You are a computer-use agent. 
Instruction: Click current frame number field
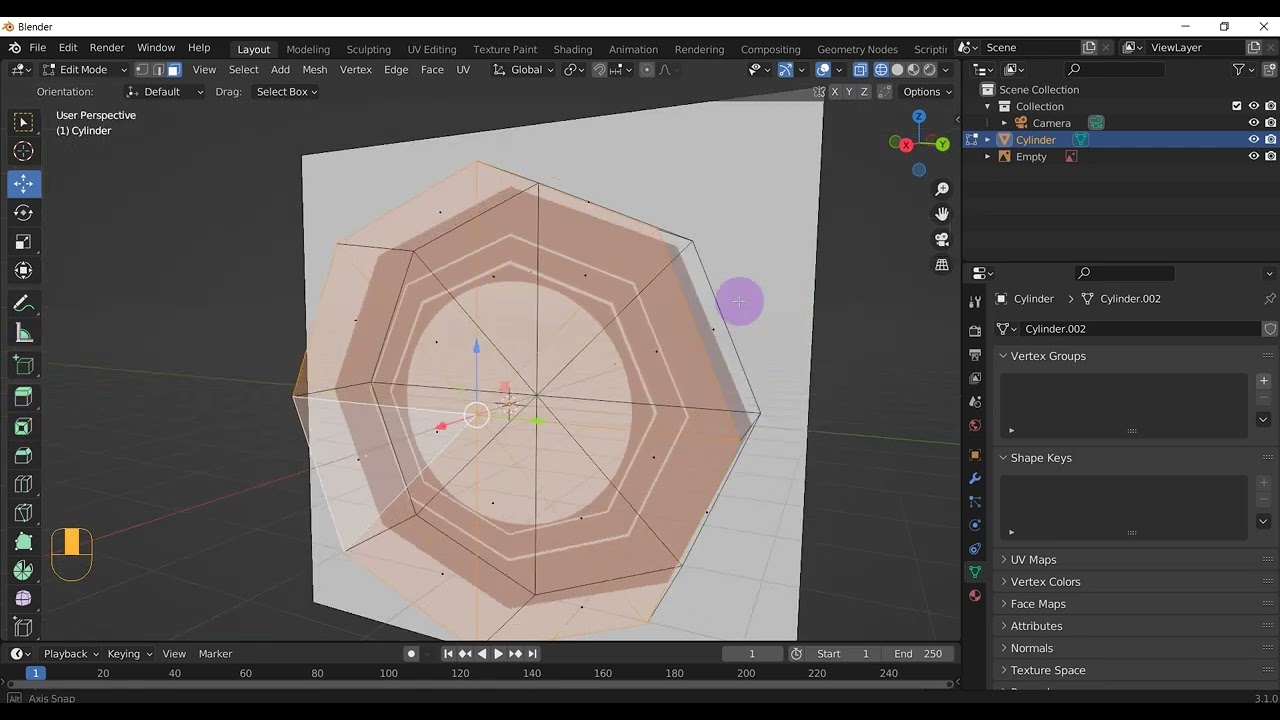[x=752, y=654]
